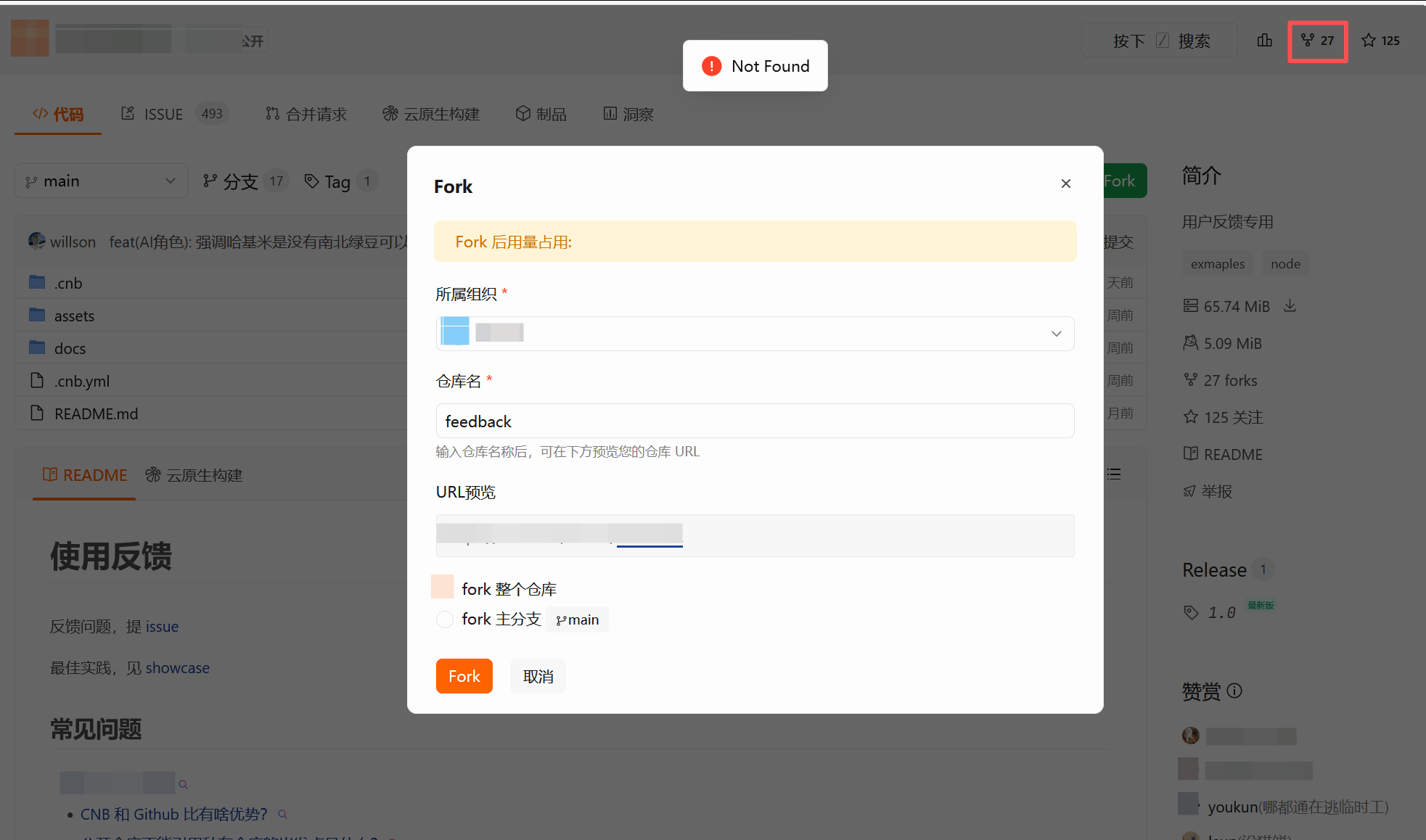Click the 取消 cancel button
Image resolution: width=1426 pixels, height=840 pixels.
538,676
